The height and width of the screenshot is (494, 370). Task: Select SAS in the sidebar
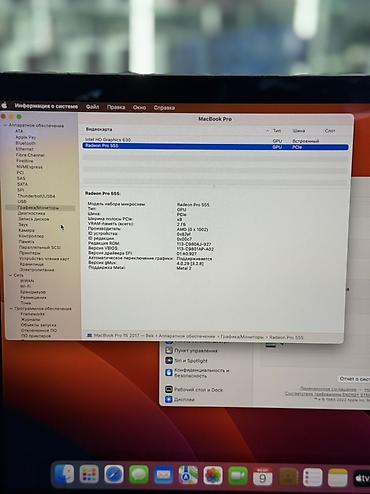(x=21, y=178)
